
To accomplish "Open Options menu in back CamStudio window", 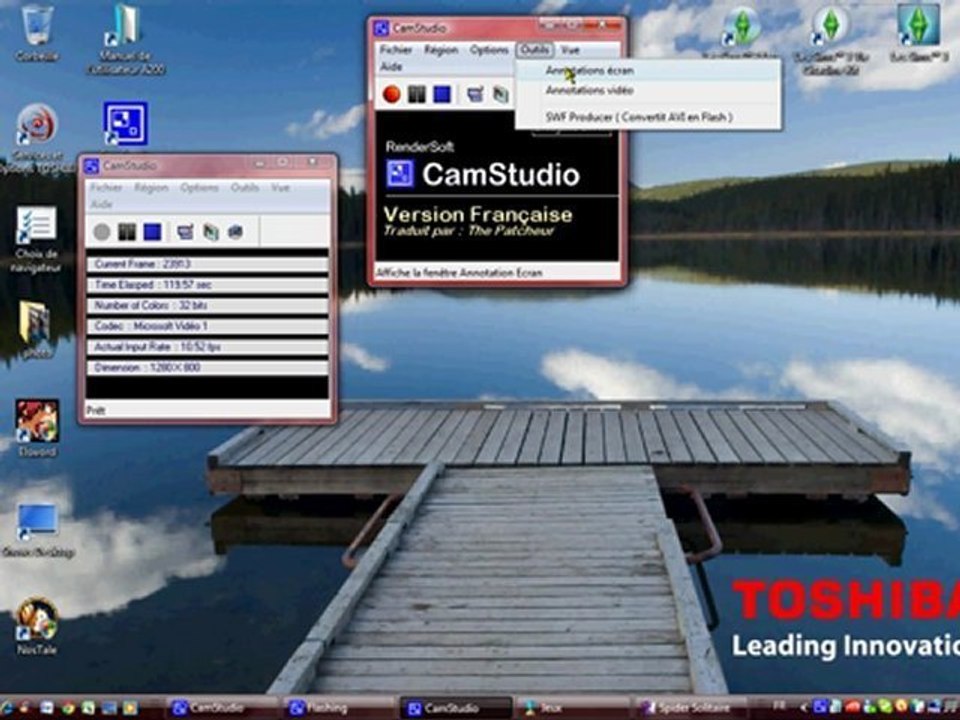I will (199, 187).
